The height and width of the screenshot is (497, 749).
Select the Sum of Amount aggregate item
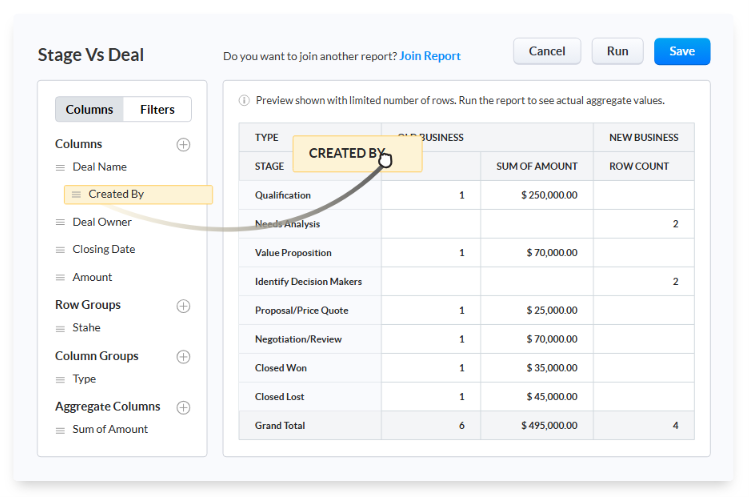[110, 429]
